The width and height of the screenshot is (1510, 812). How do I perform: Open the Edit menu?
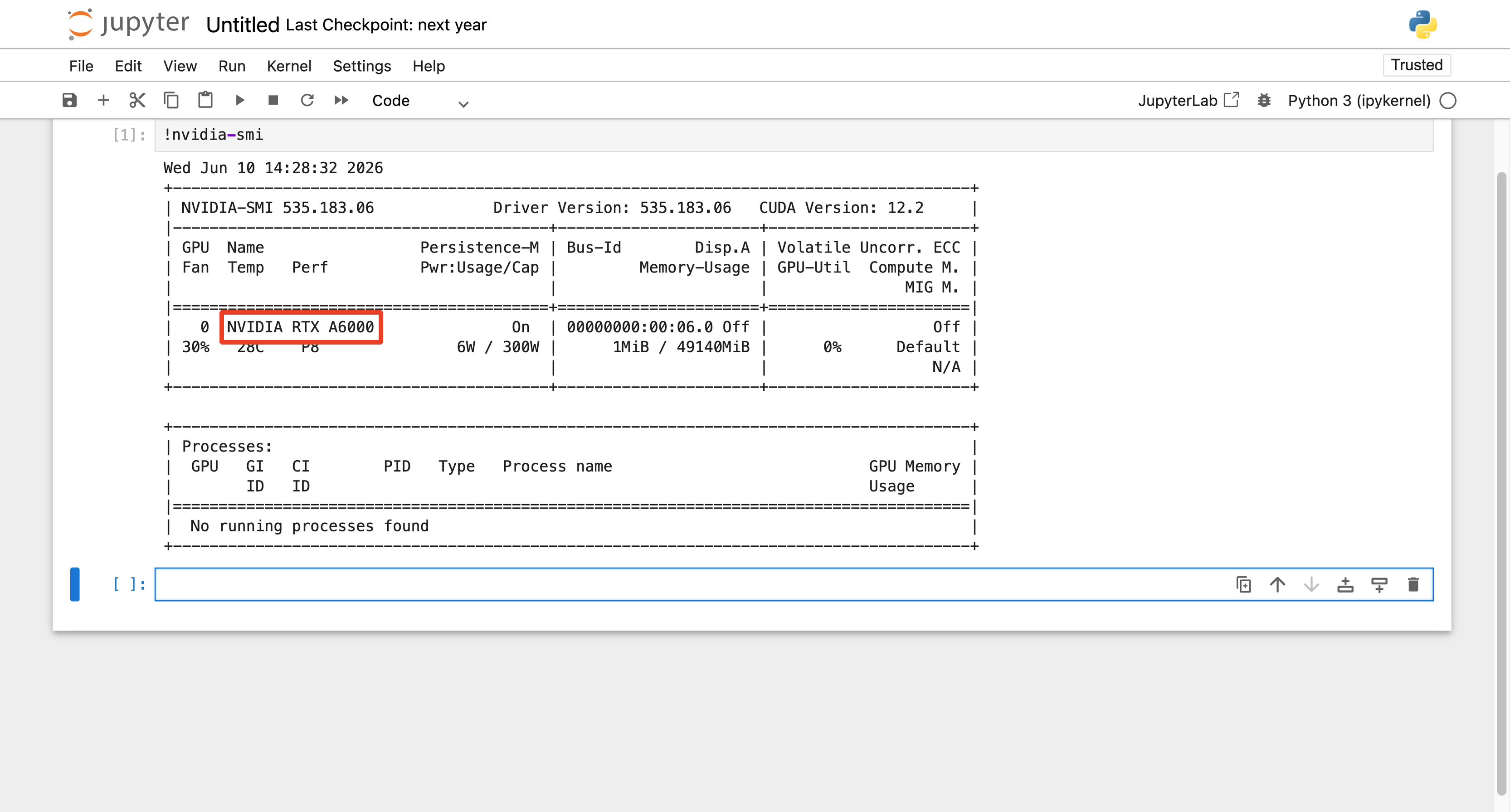pos(128,66)
